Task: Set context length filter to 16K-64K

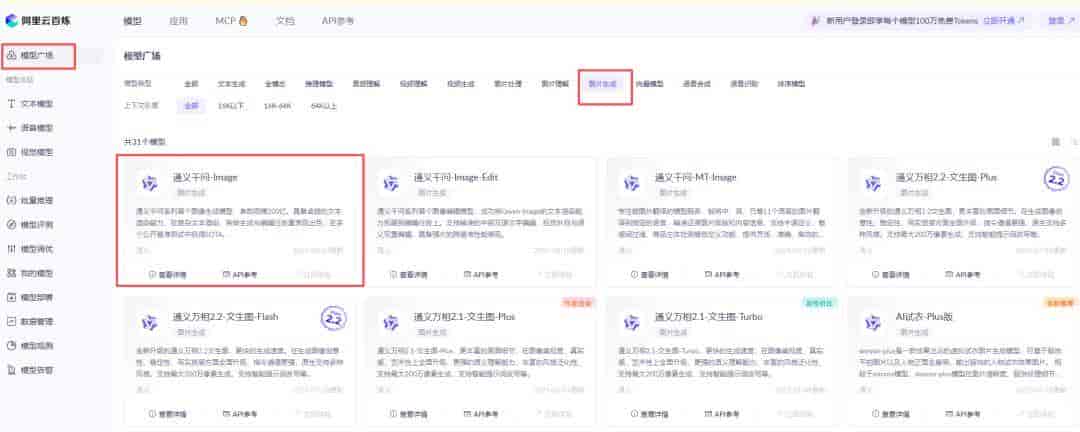Action: [278, 106]
